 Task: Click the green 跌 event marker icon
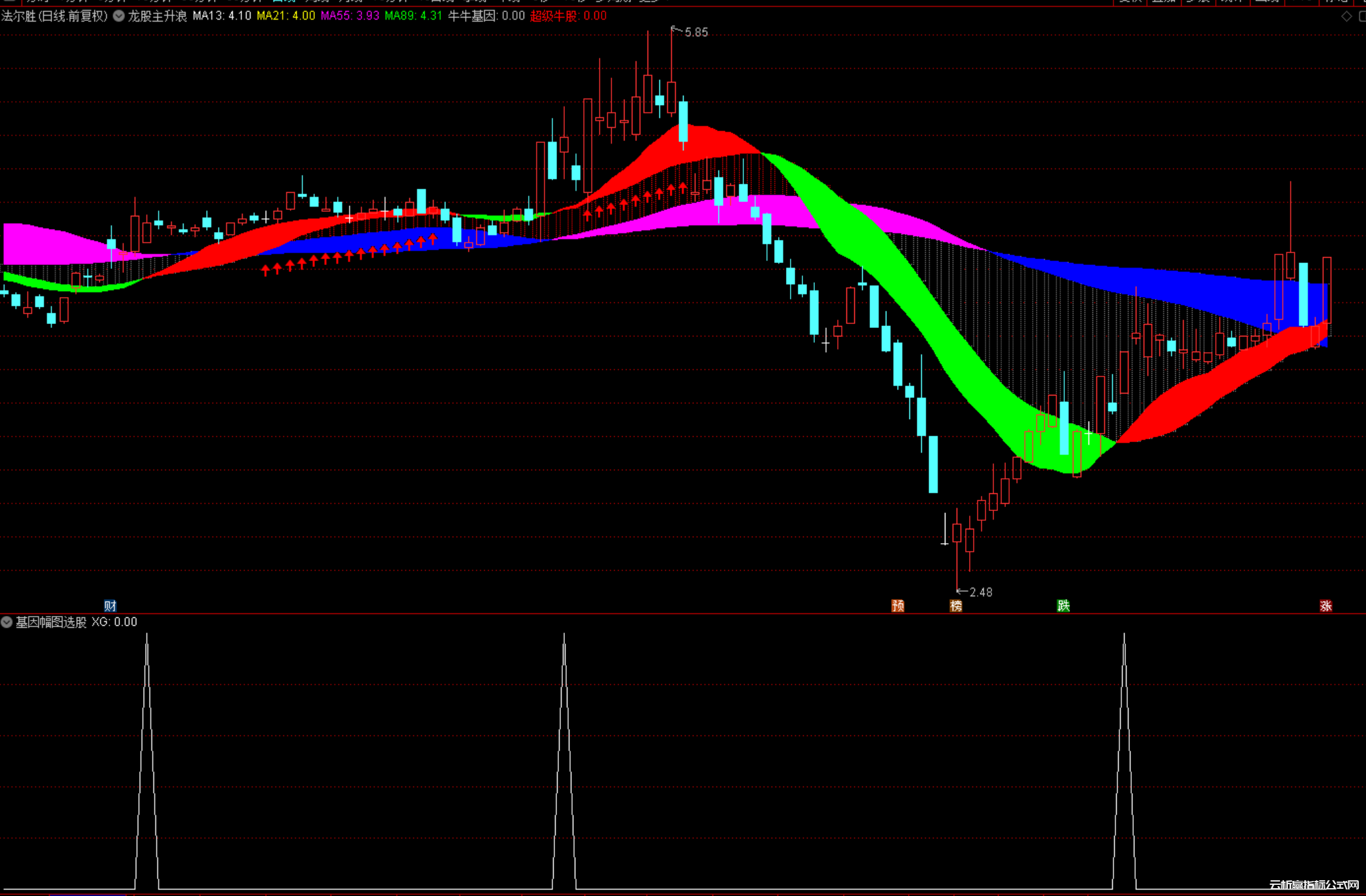[1064, 605]
